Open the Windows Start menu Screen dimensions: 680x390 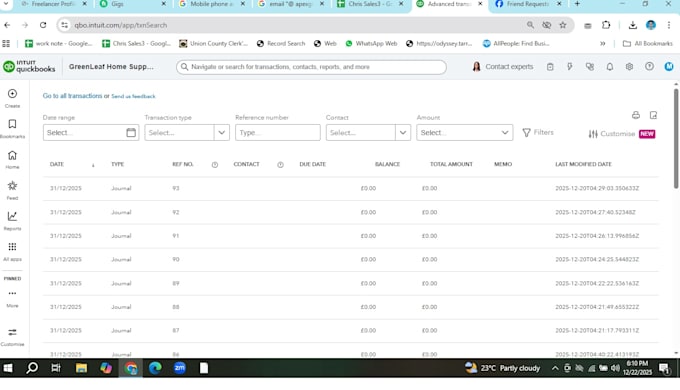[8, 368]
